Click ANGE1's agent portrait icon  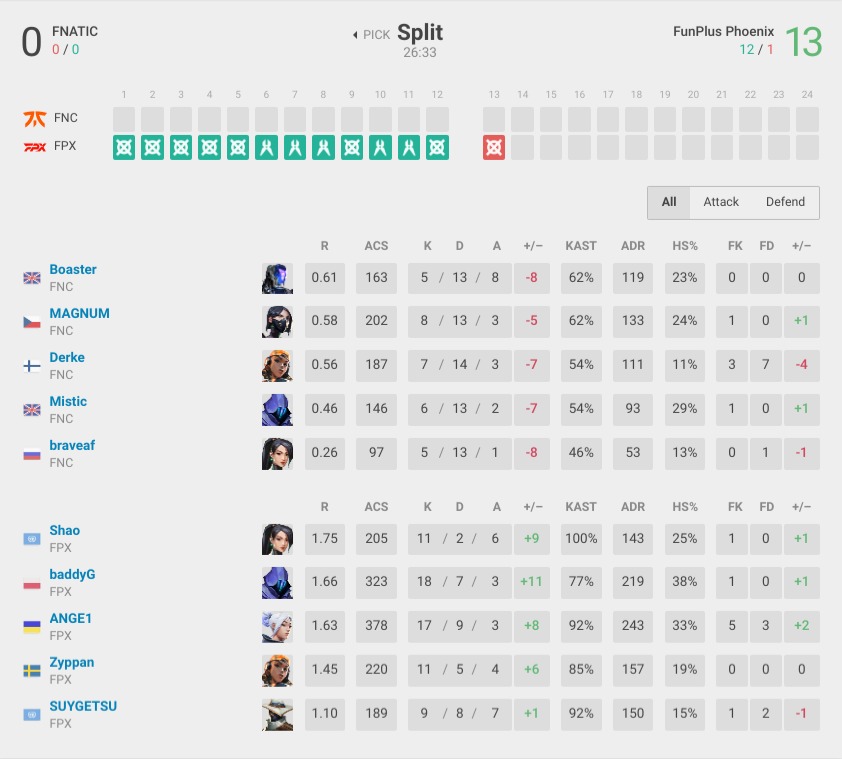[277, 627]
